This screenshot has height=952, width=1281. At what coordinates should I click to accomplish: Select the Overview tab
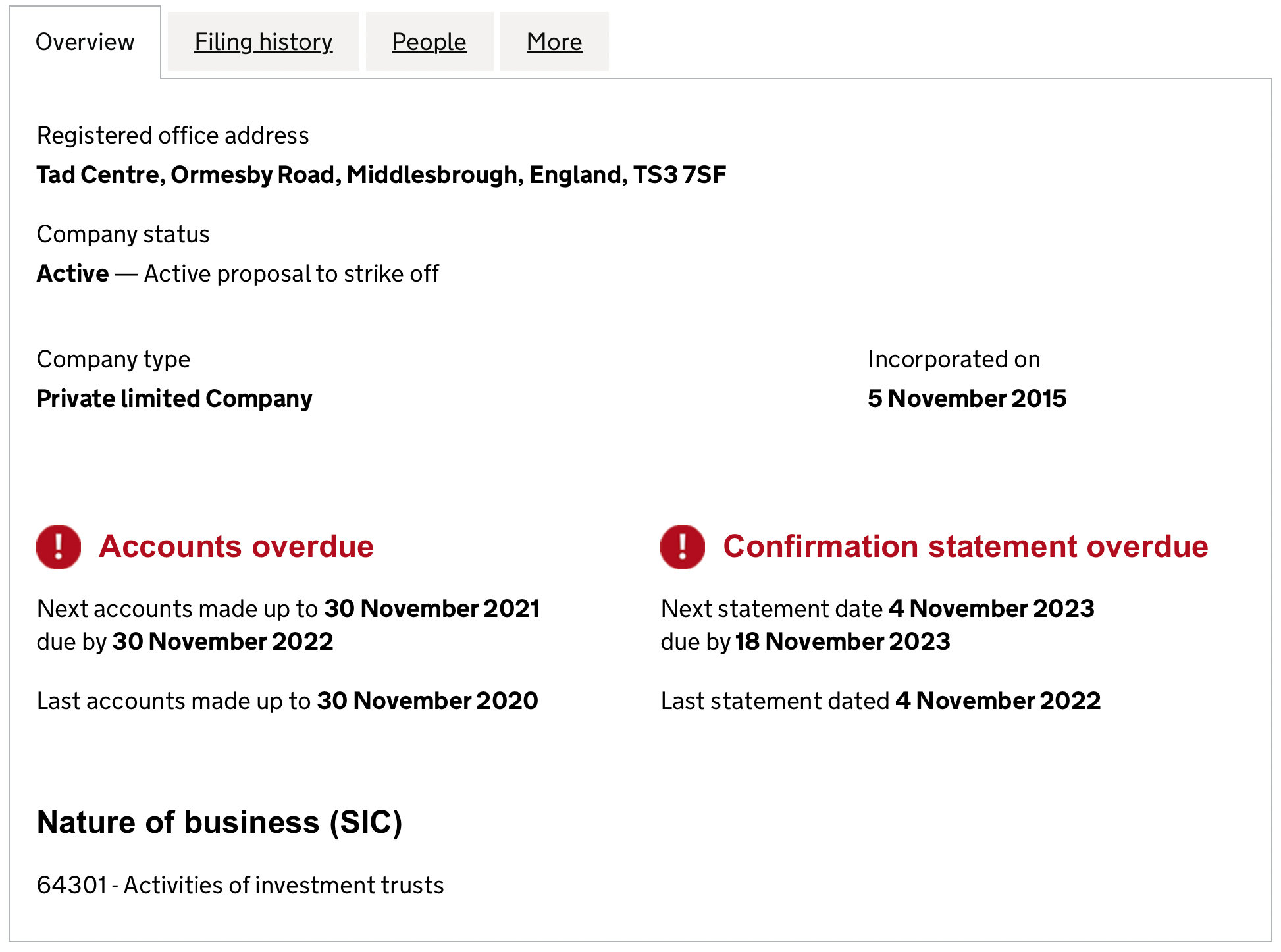point(85,42)
